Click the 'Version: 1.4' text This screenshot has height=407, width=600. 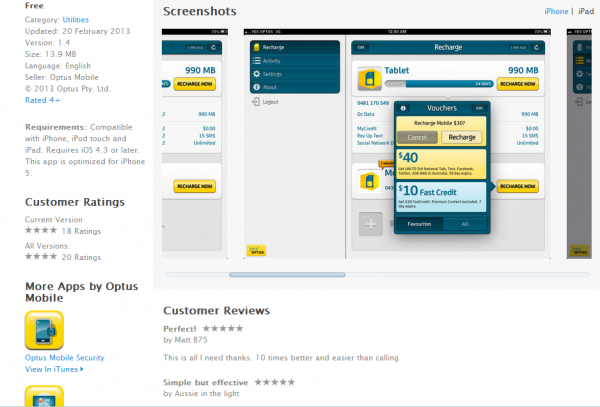click(48, 42)
